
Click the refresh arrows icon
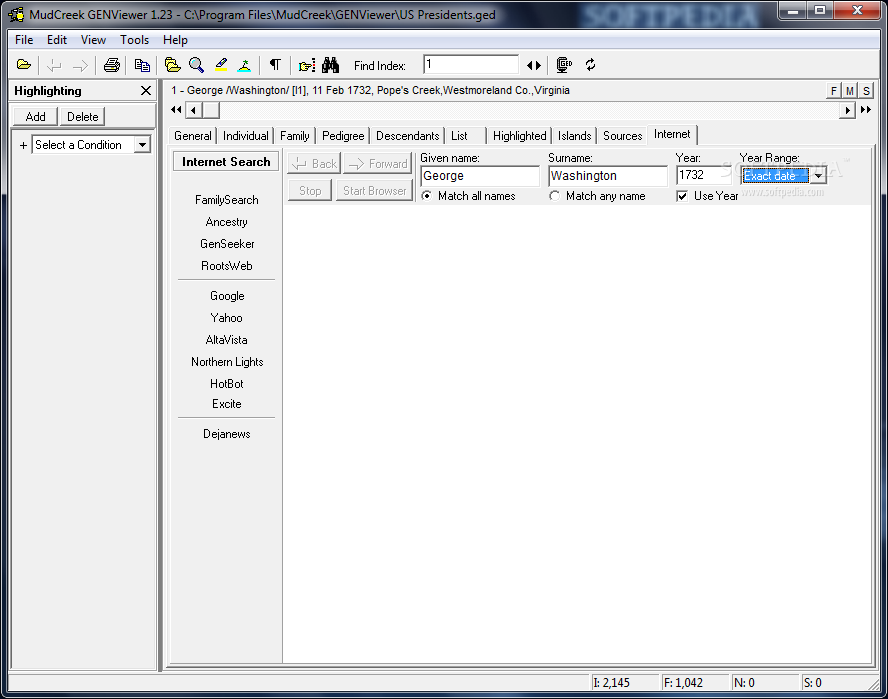pyautogui.click(x=591, y=65)
